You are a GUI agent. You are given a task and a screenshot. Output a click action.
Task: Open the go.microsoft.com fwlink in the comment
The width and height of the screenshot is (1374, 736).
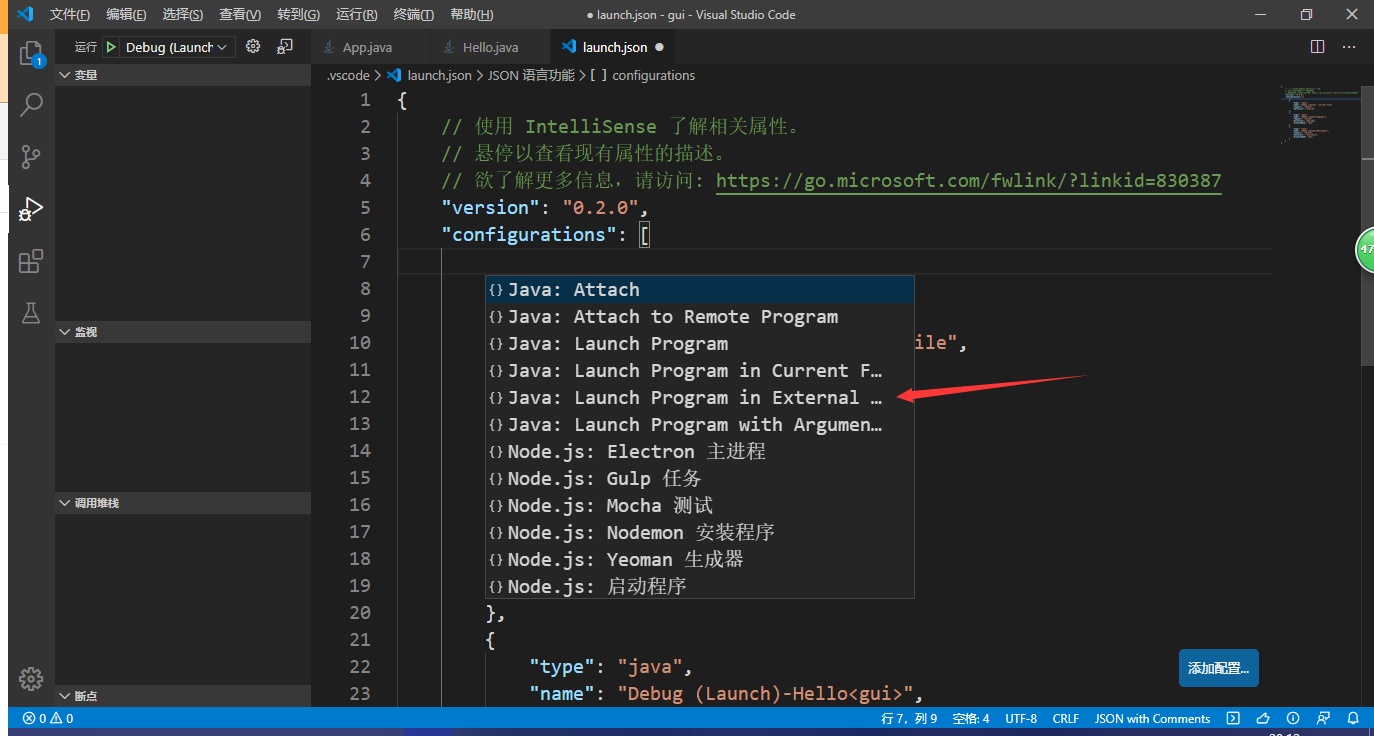tap(968, 180)
